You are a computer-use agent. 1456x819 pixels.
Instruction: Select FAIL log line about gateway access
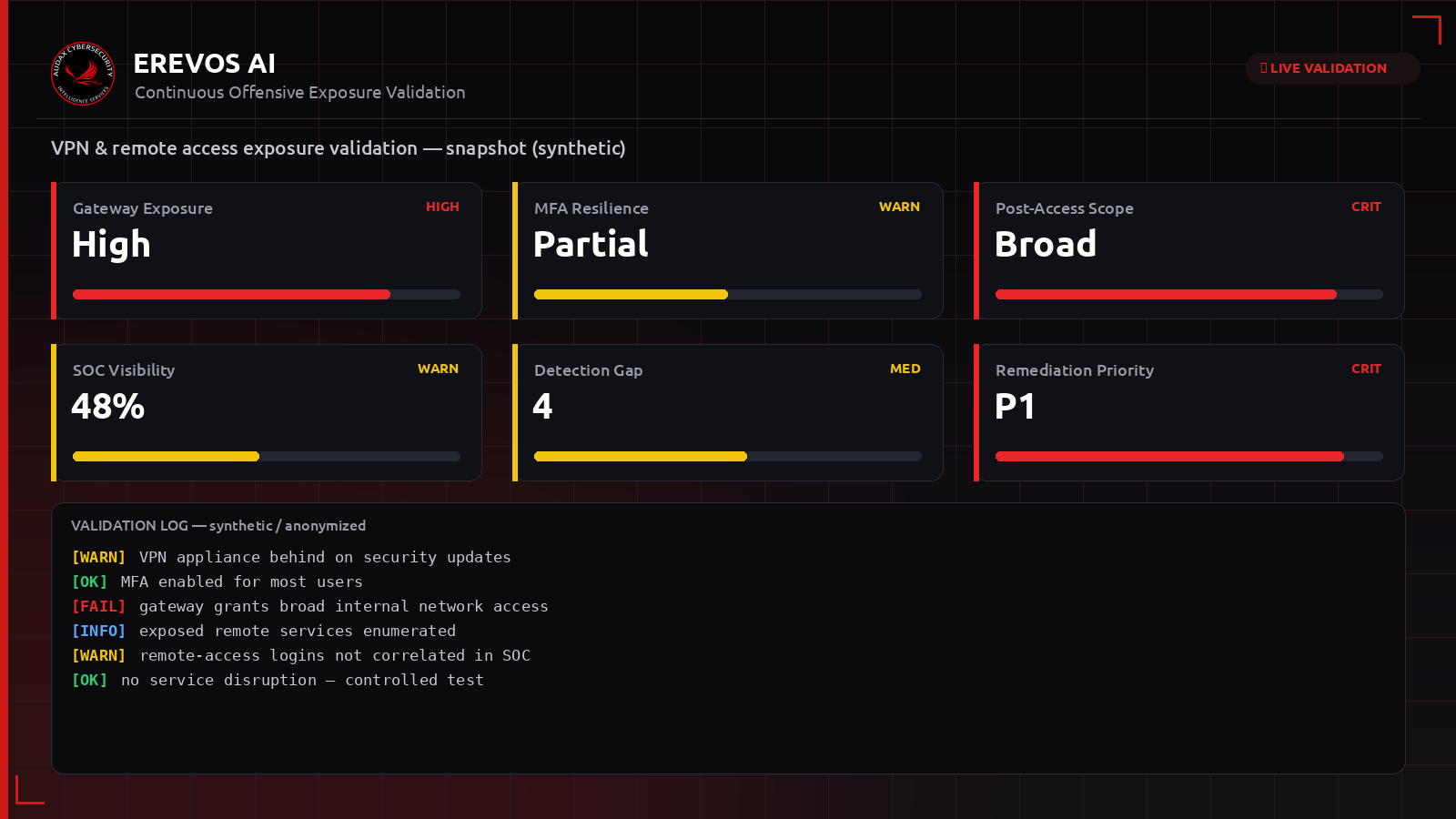click(310, 606)
